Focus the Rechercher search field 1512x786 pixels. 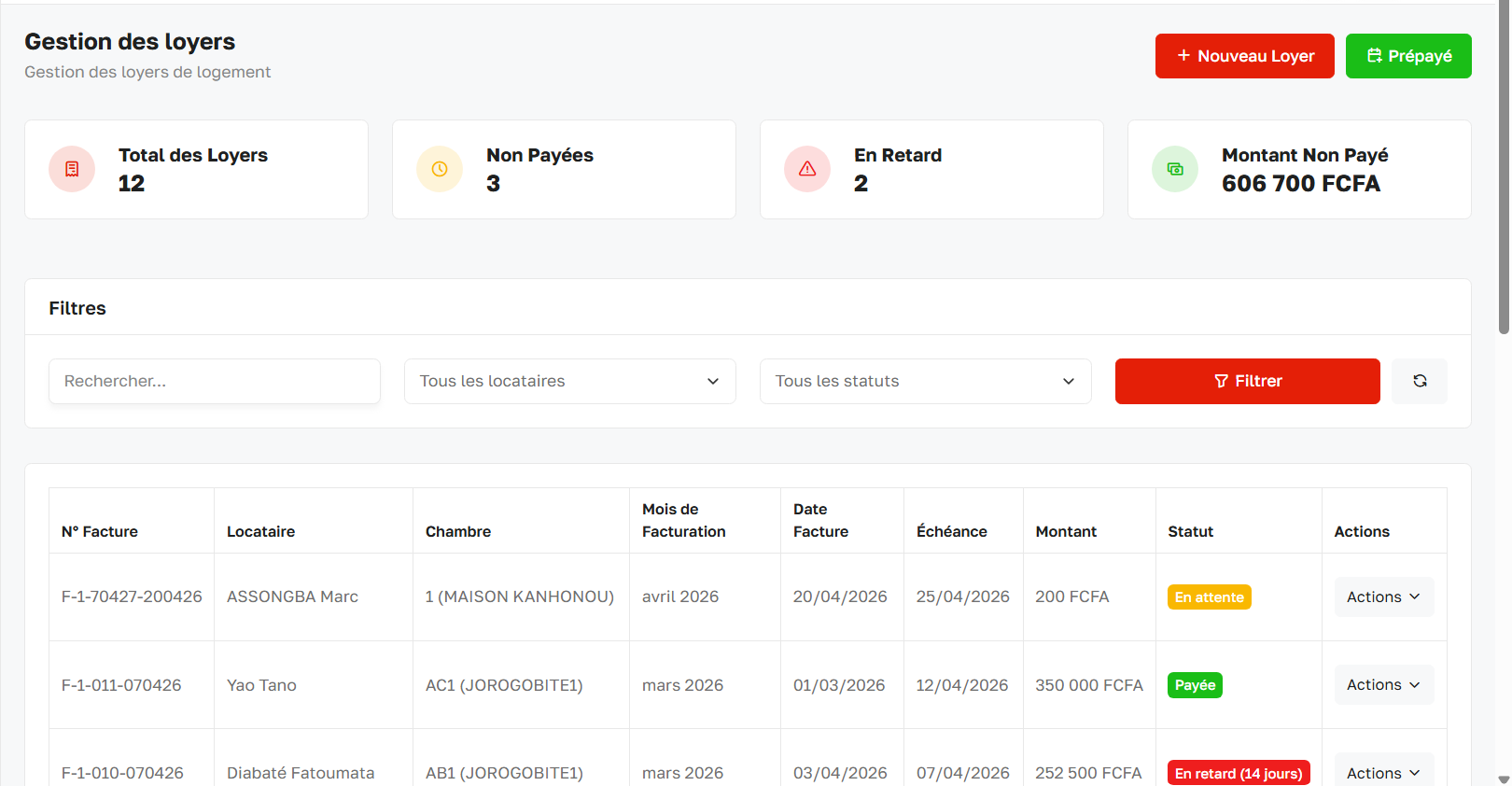(x=215, y=381)
